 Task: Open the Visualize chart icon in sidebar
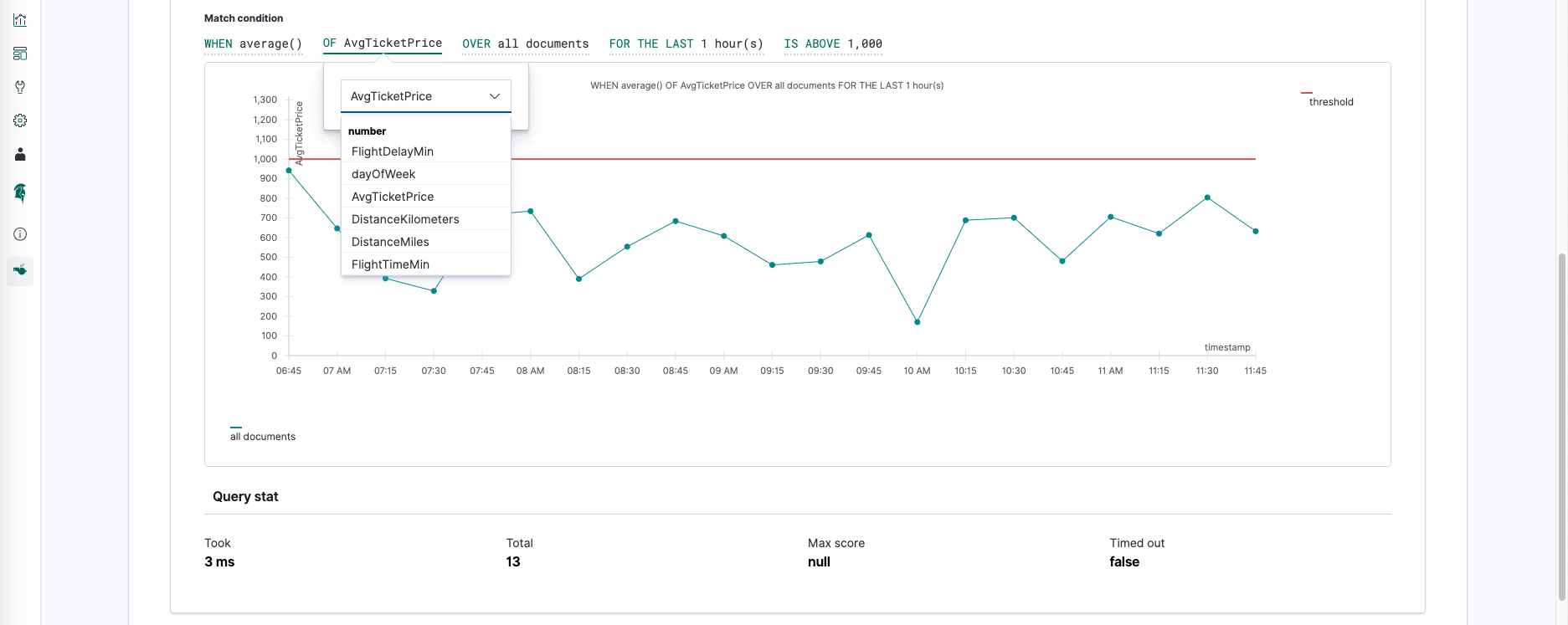(x=20, y=20)
